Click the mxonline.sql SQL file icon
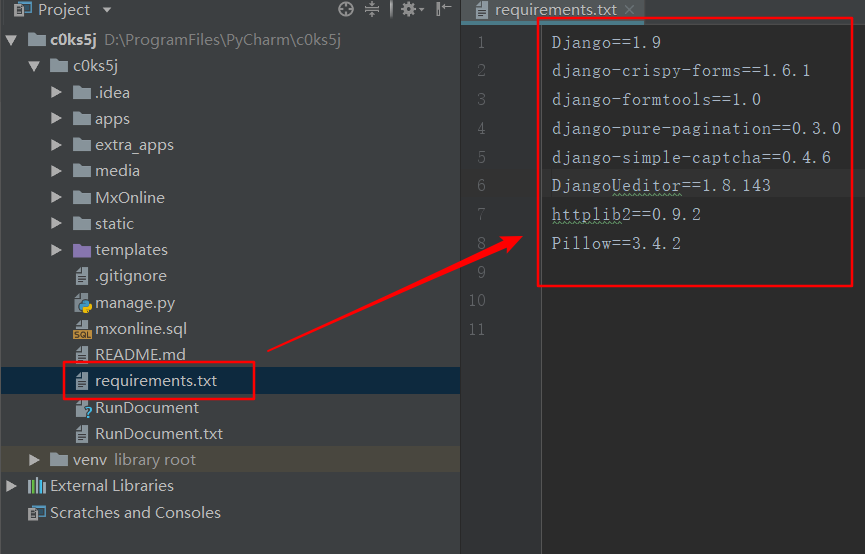This screenshot has height=554, width=865. pos(82,329)
